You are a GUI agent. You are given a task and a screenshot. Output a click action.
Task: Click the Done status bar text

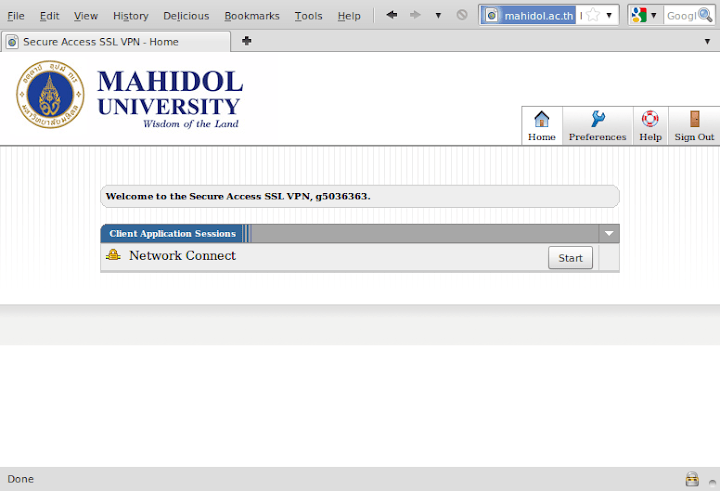[20, 479]
